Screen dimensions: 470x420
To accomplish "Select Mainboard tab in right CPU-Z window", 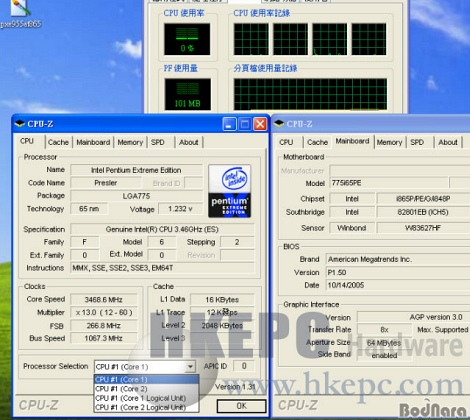I will [x=352, y=141].
